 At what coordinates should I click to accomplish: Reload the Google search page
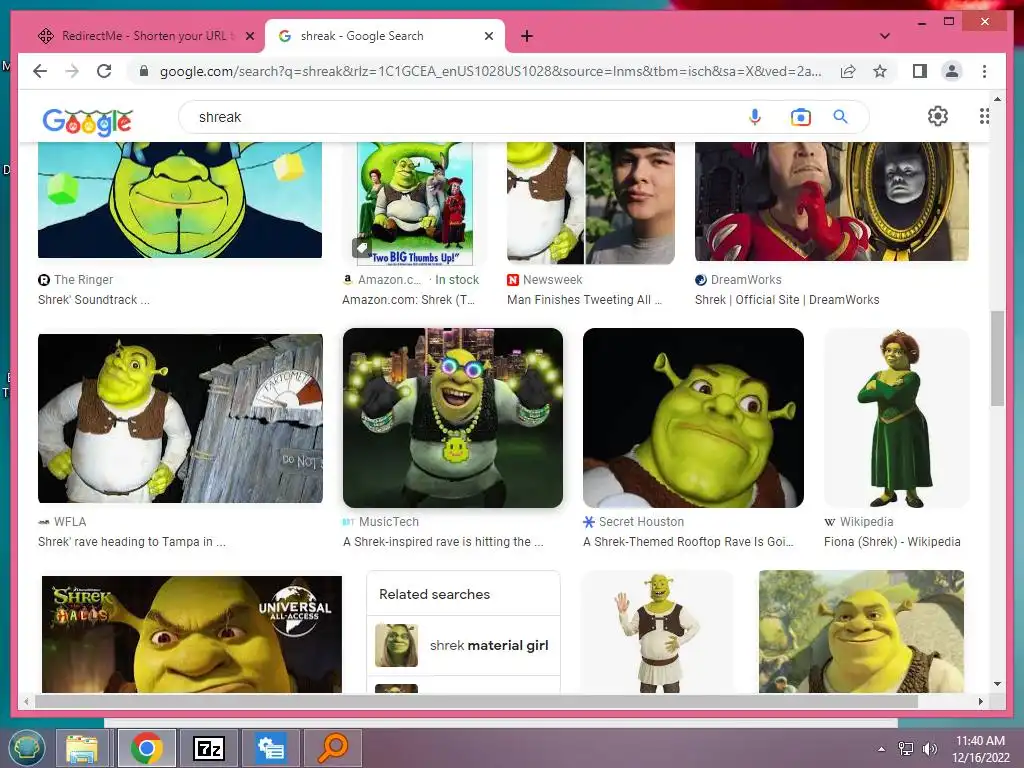click(x=104, y=71)
